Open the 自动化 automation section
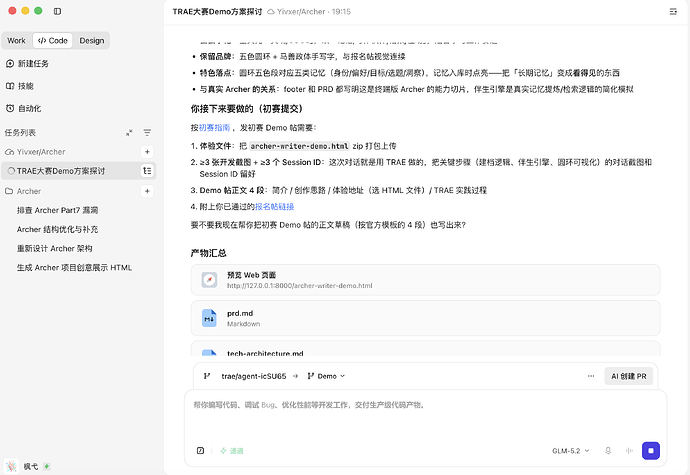 click(23, 108)
